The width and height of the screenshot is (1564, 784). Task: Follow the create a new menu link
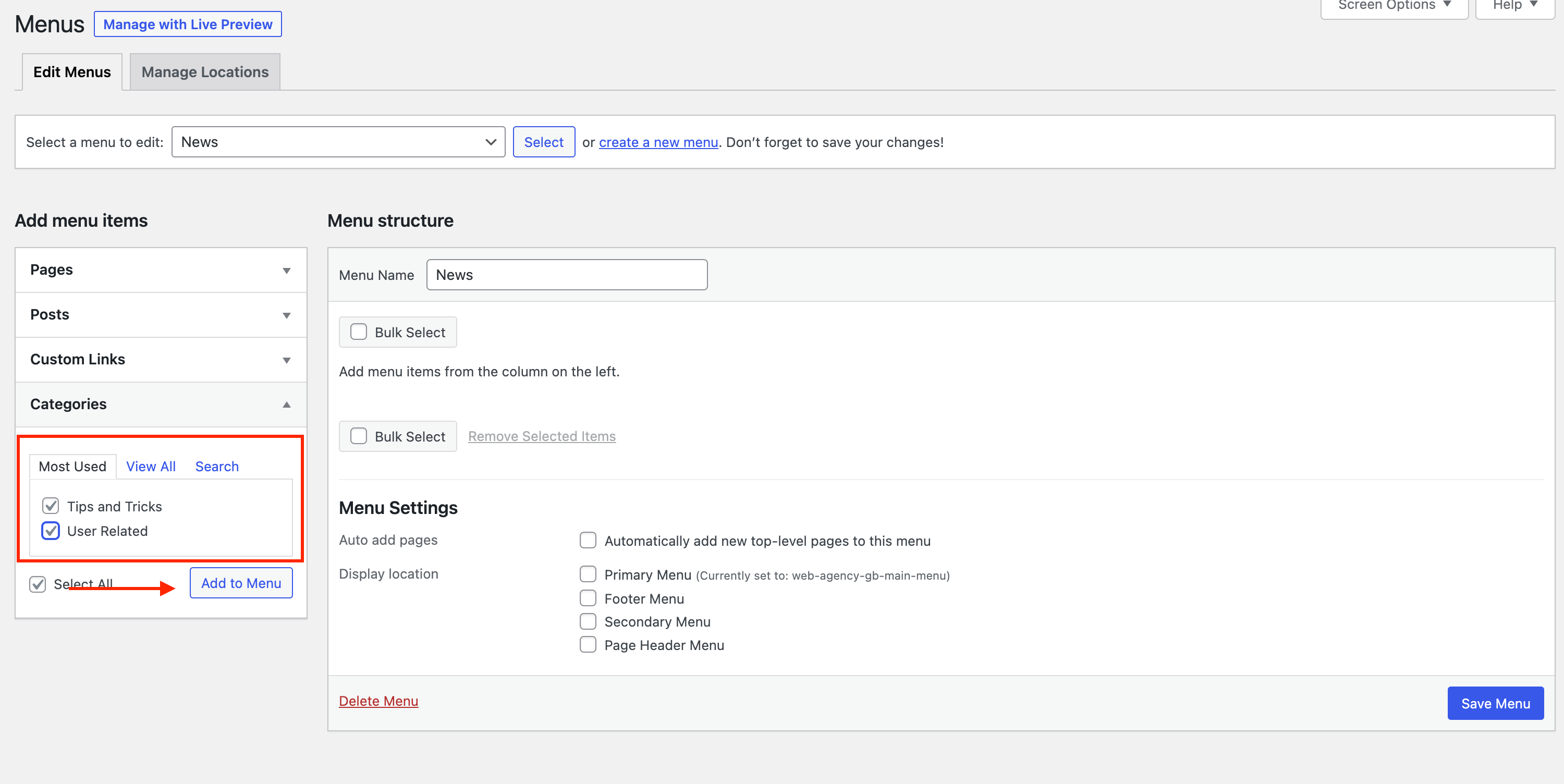click(658, 142)
